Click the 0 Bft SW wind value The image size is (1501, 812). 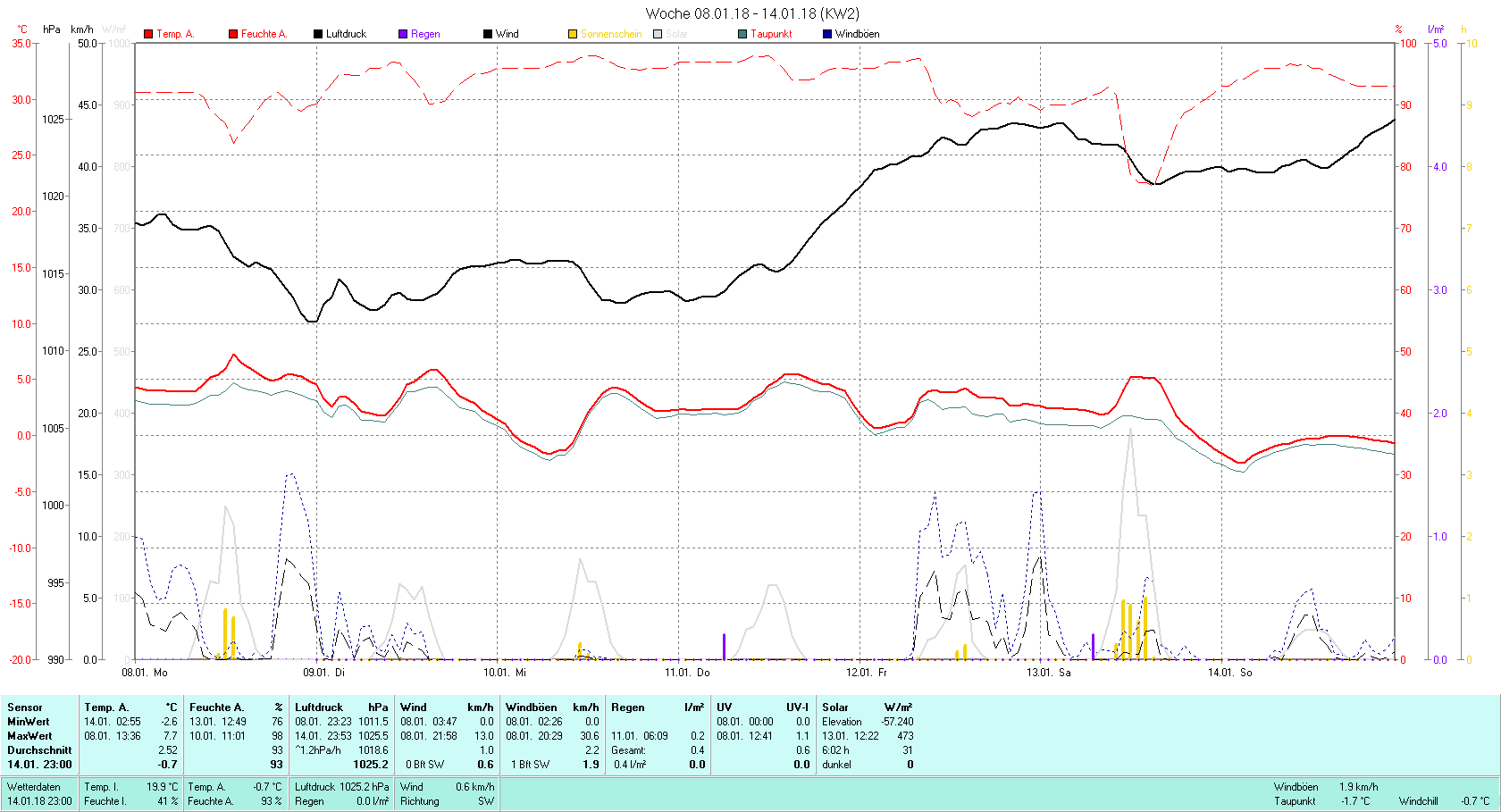point(424,765)
